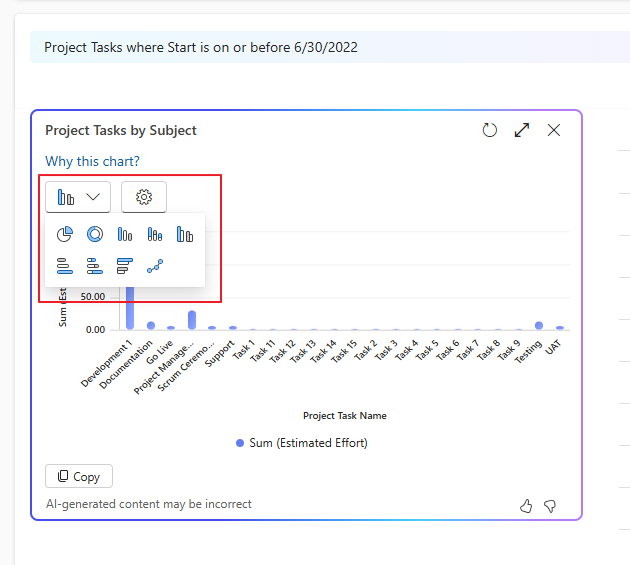Image resolution: width=630 pixels, height=565 pixels.
Task: Click the 'Project Tasks by Subject' title
Action: pos(121,130)
